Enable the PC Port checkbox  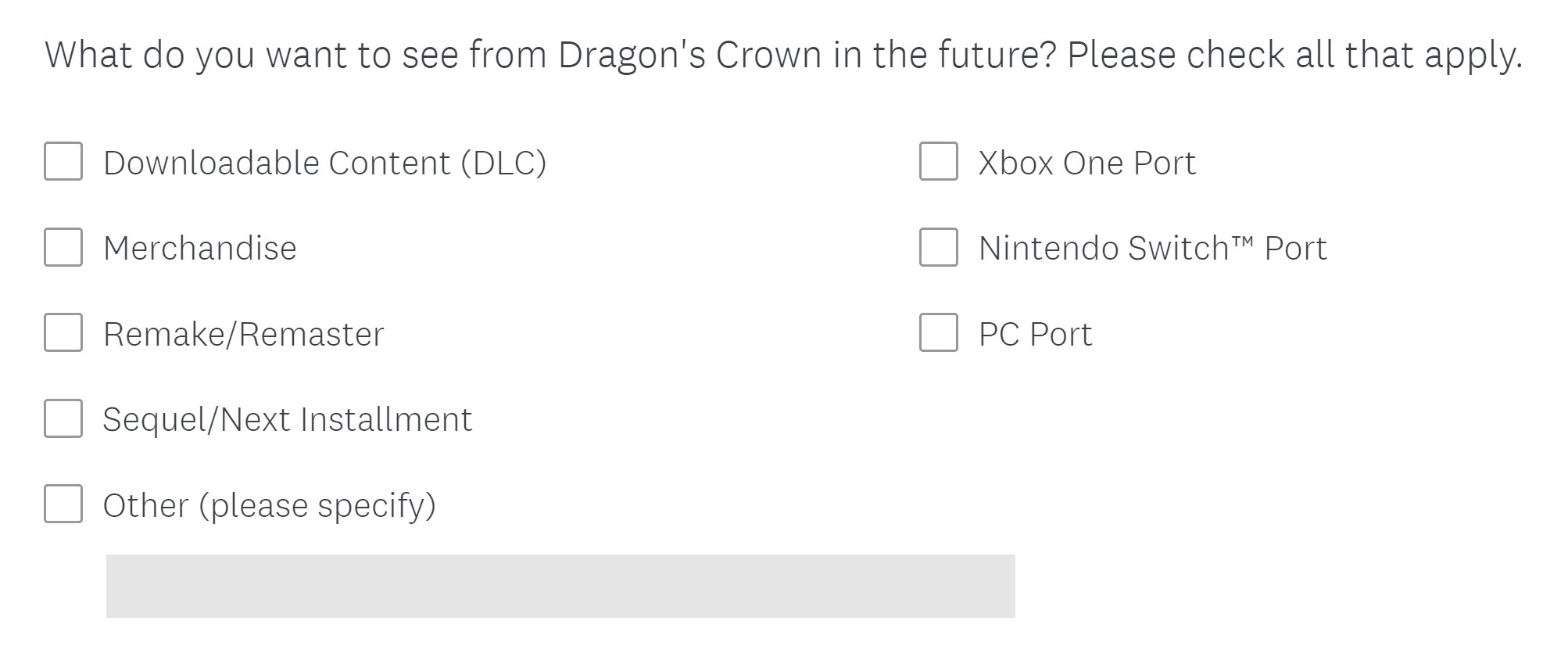click(x=938, y=333)
